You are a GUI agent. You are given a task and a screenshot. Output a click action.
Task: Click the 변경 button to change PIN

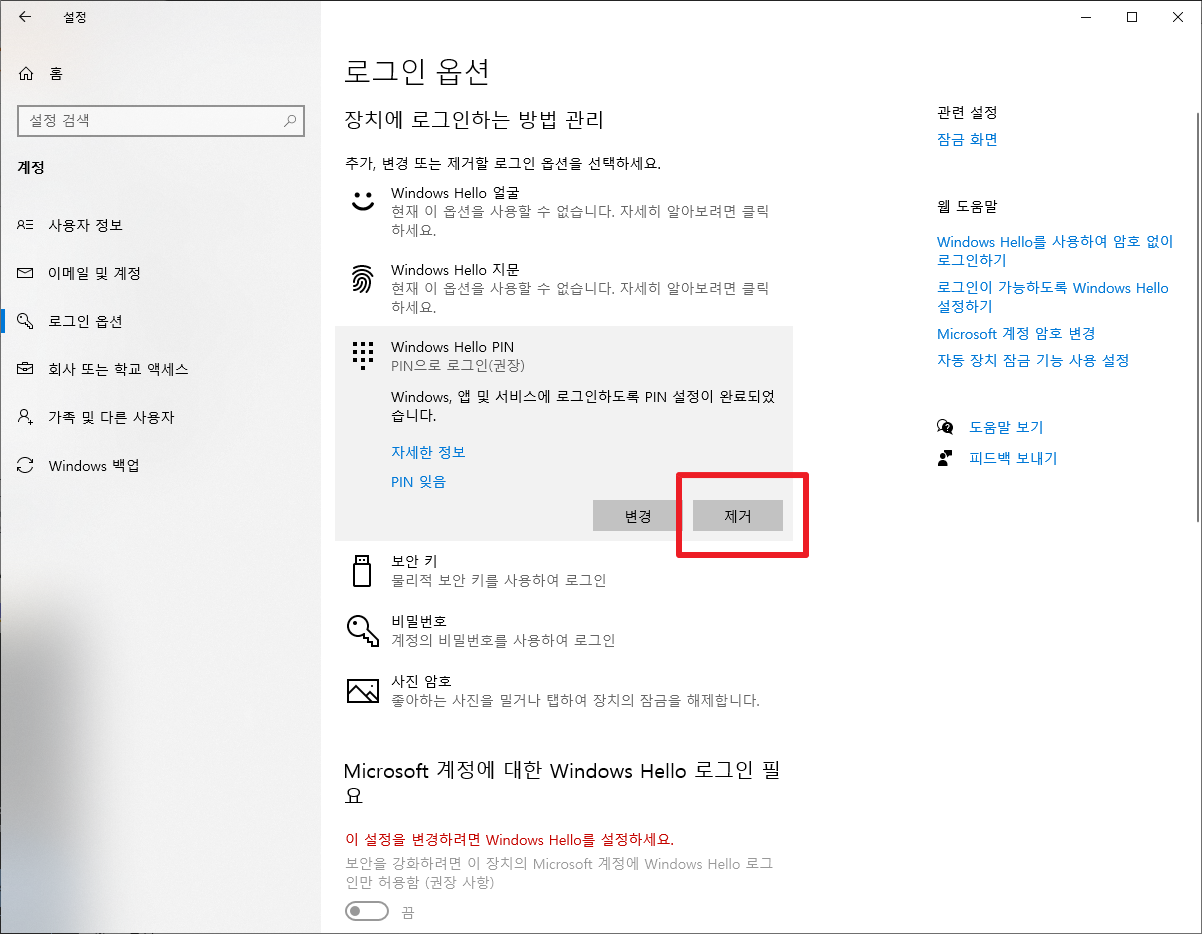click(638, 516)
